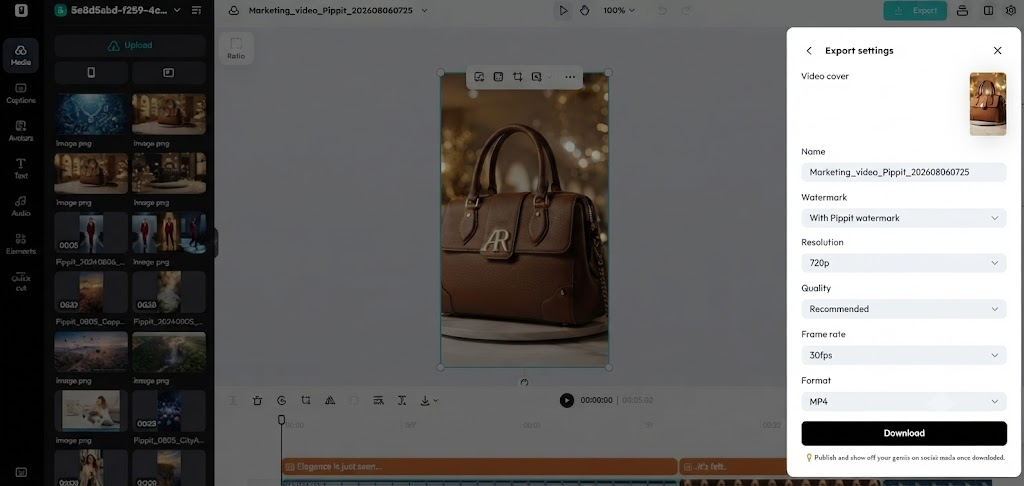The height and width of the screenshot is (486, 1024).
Task: Select the blue jewelry image thumbnail
Action: [x=91, y=114]
